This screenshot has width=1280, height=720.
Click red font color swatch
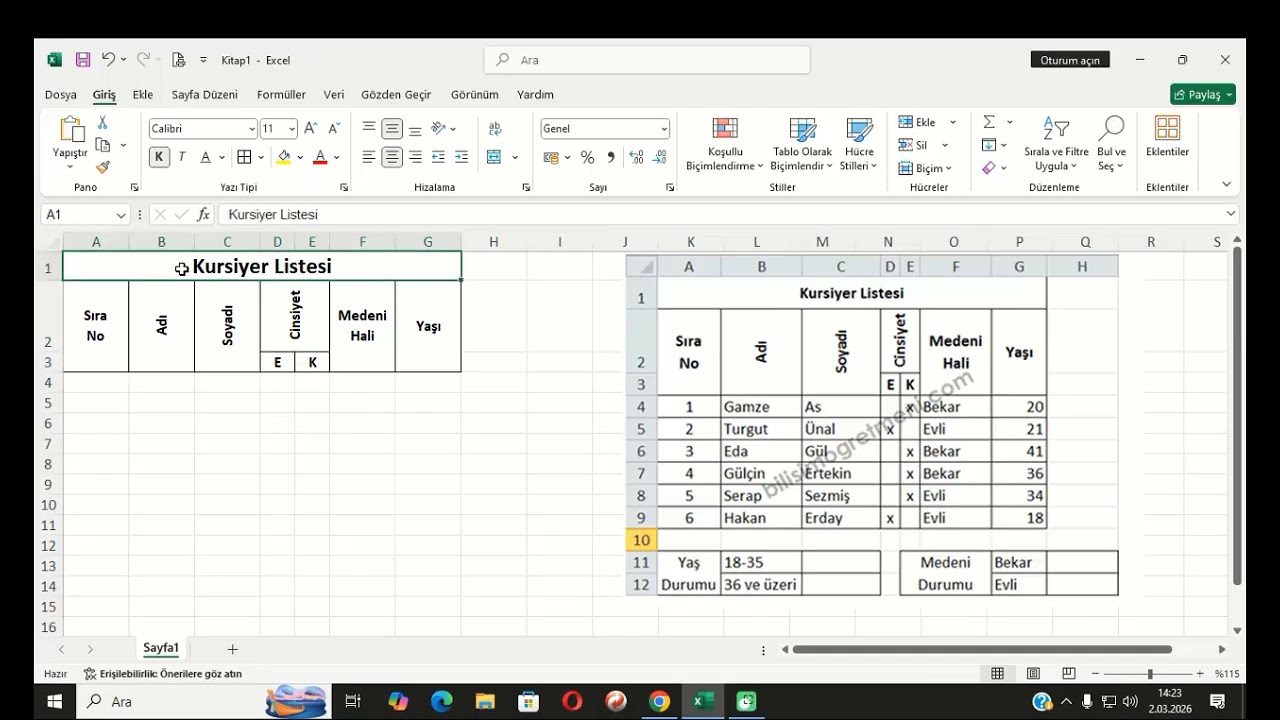320,157
